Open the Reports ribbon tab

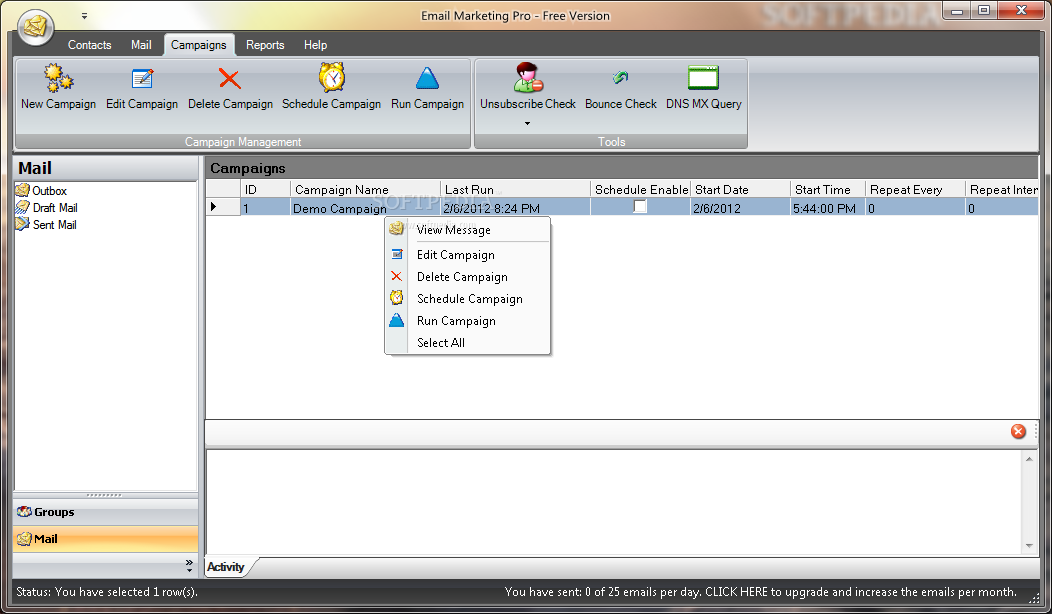265,45
